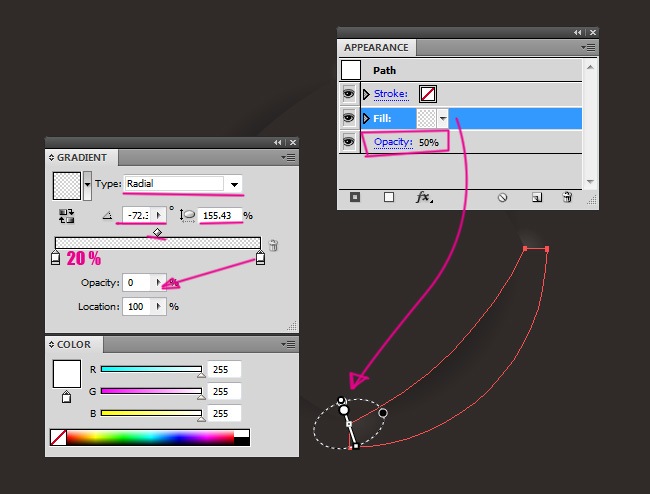The image size is (650, 494).
Task: Open the gradient swatch dropdown arrow
Action: (x=87, y=186)
